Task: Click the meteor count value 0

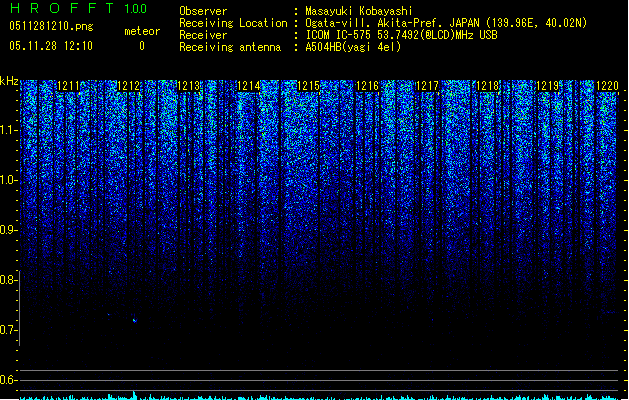Action: 142,46
